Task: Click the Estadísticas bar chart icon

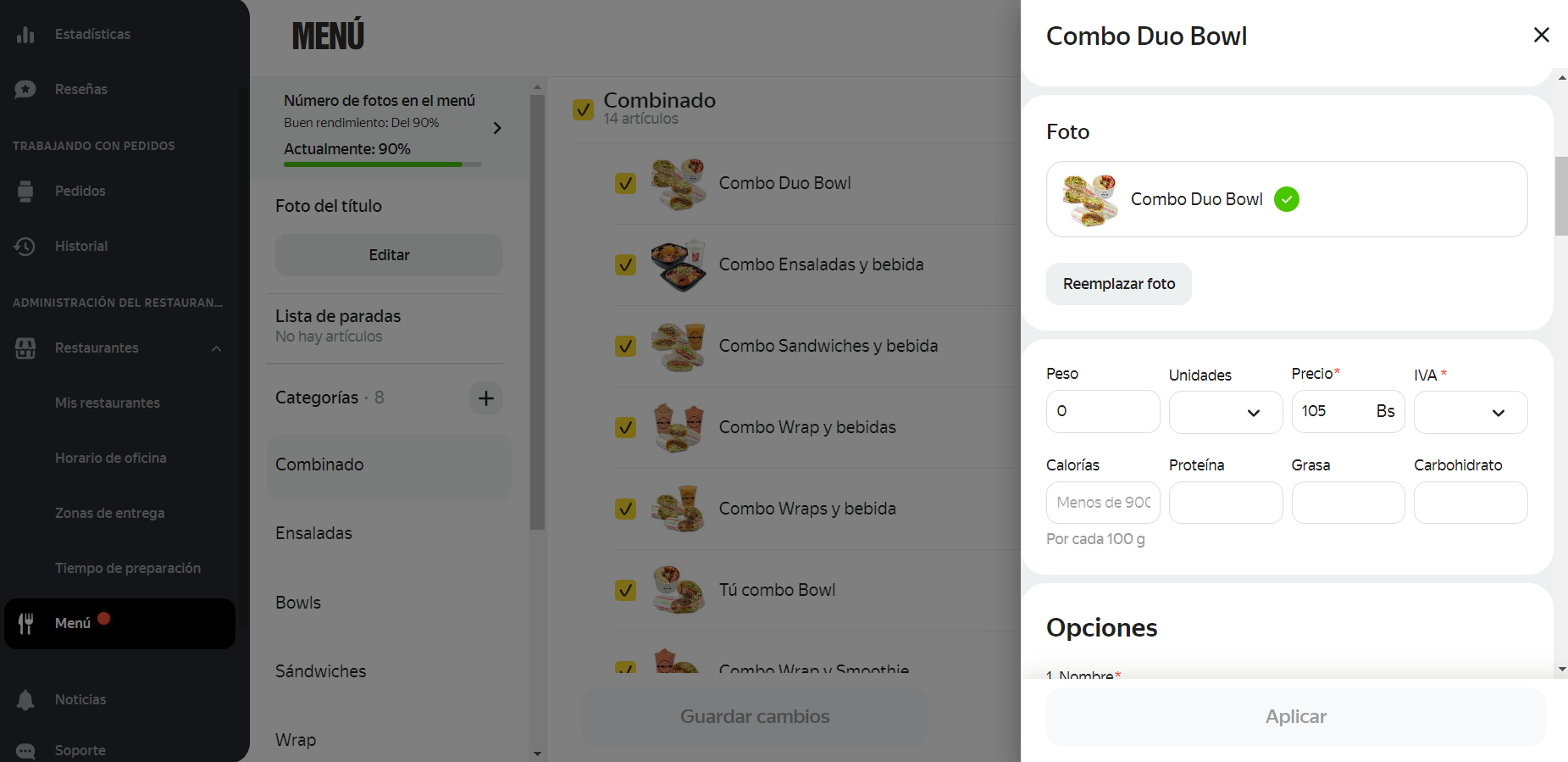Action: pyautogui.click(x=25, y=35)
